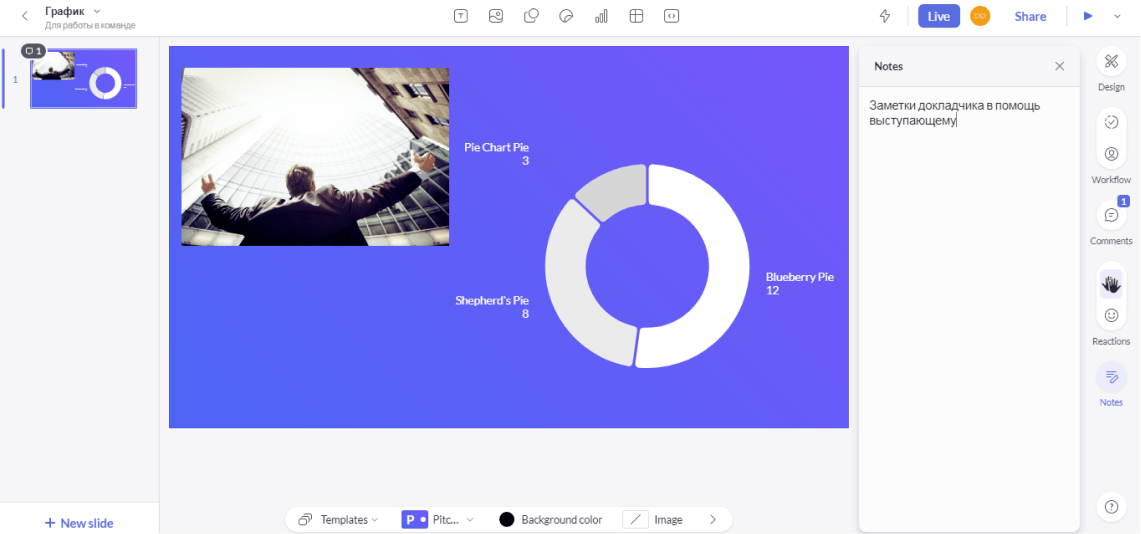The height and width of the screenshot is (534, 1141).
Task: Insert a text box from toolbar
Action: click(x=461, y=16)
